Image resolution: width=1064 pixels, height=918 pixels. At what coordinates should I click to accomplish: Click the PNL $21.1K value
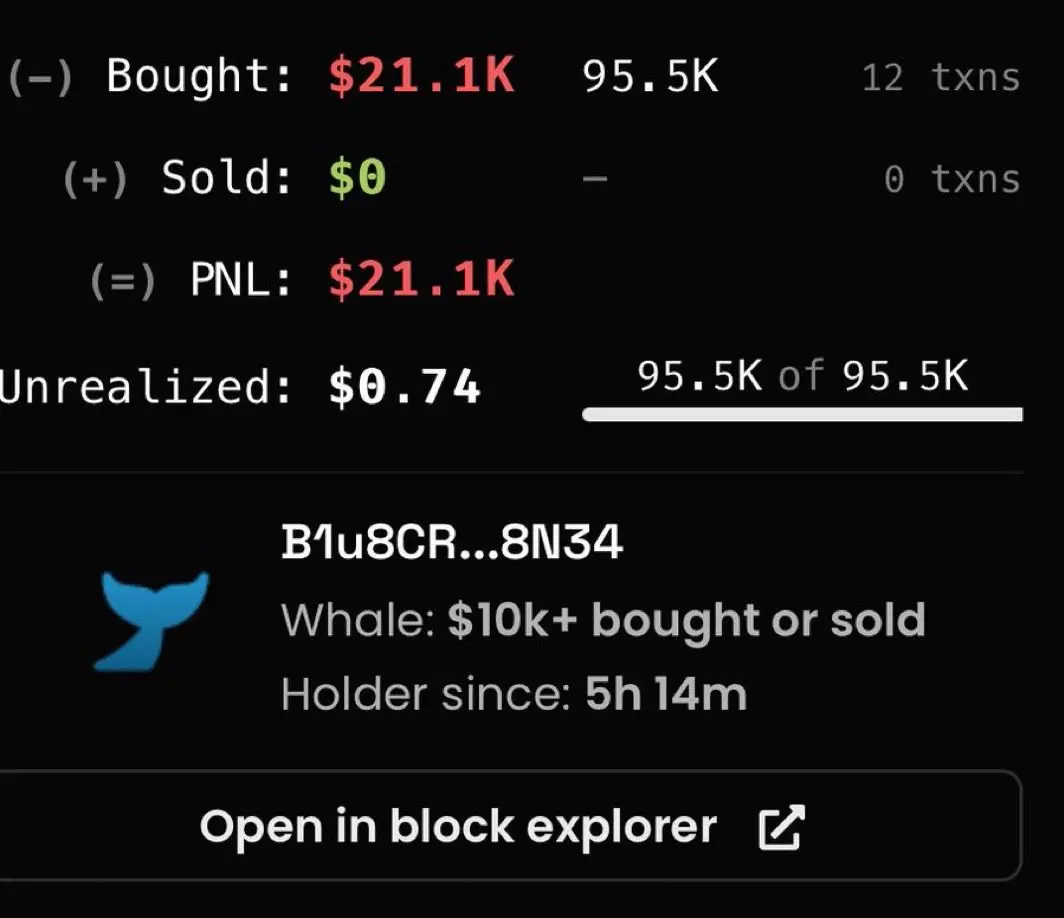coord(421,281)
